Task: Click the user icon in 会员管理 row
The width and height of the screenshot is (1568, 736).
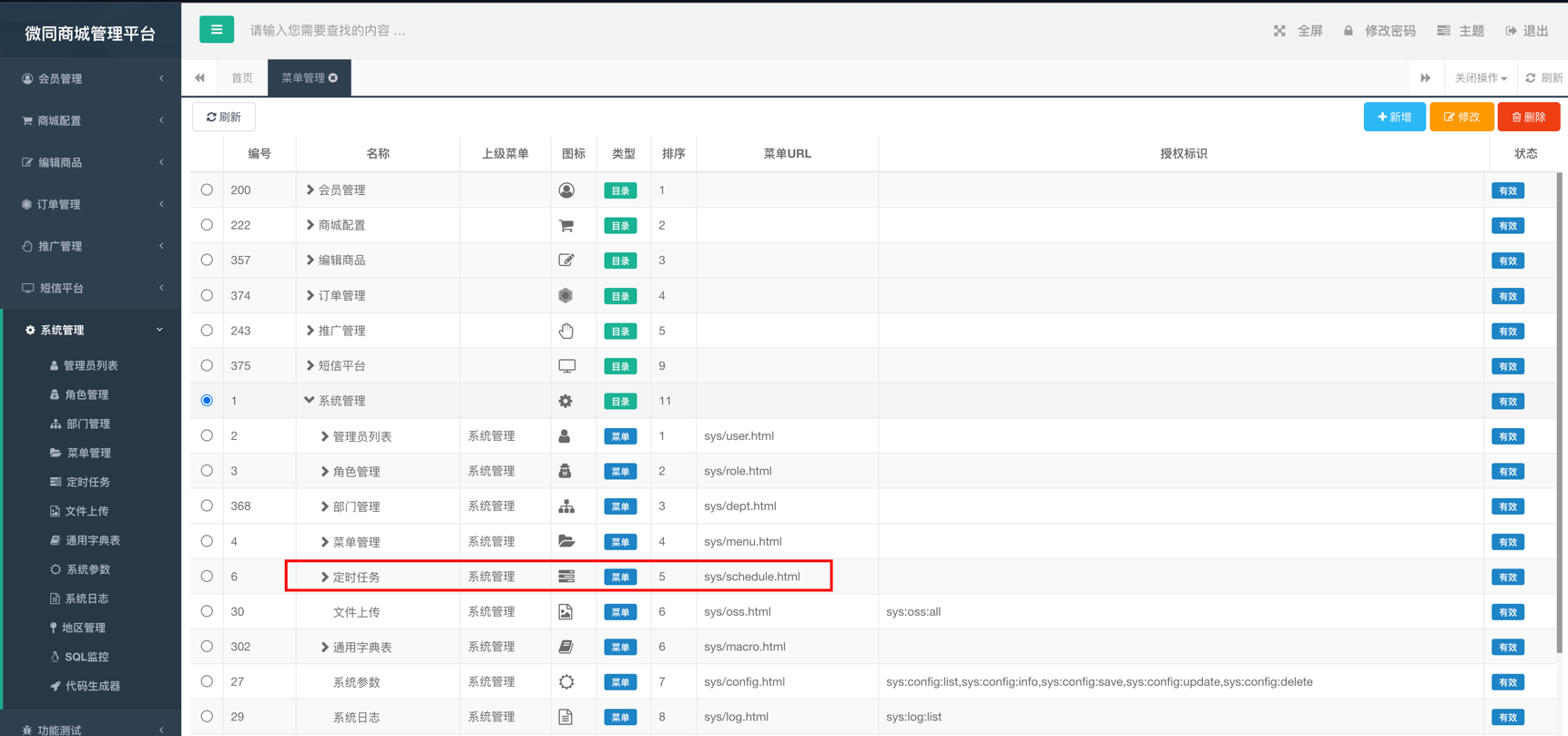Action: coord(566,190)
